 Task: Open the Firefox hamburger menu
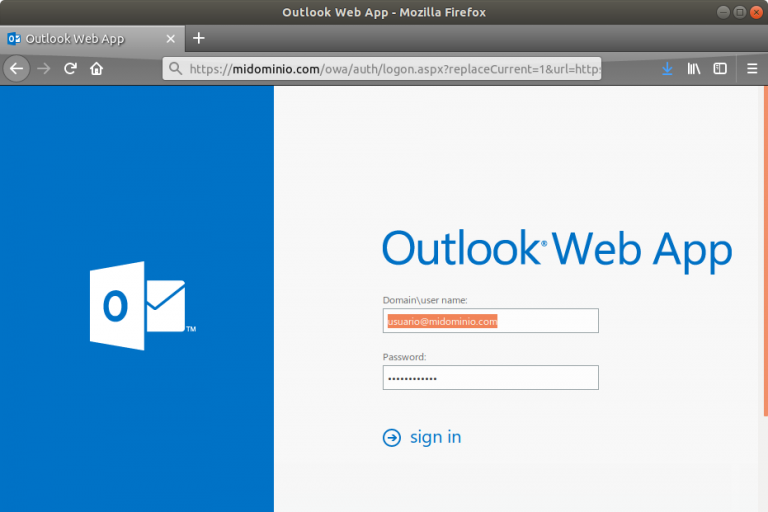[752, 69]
